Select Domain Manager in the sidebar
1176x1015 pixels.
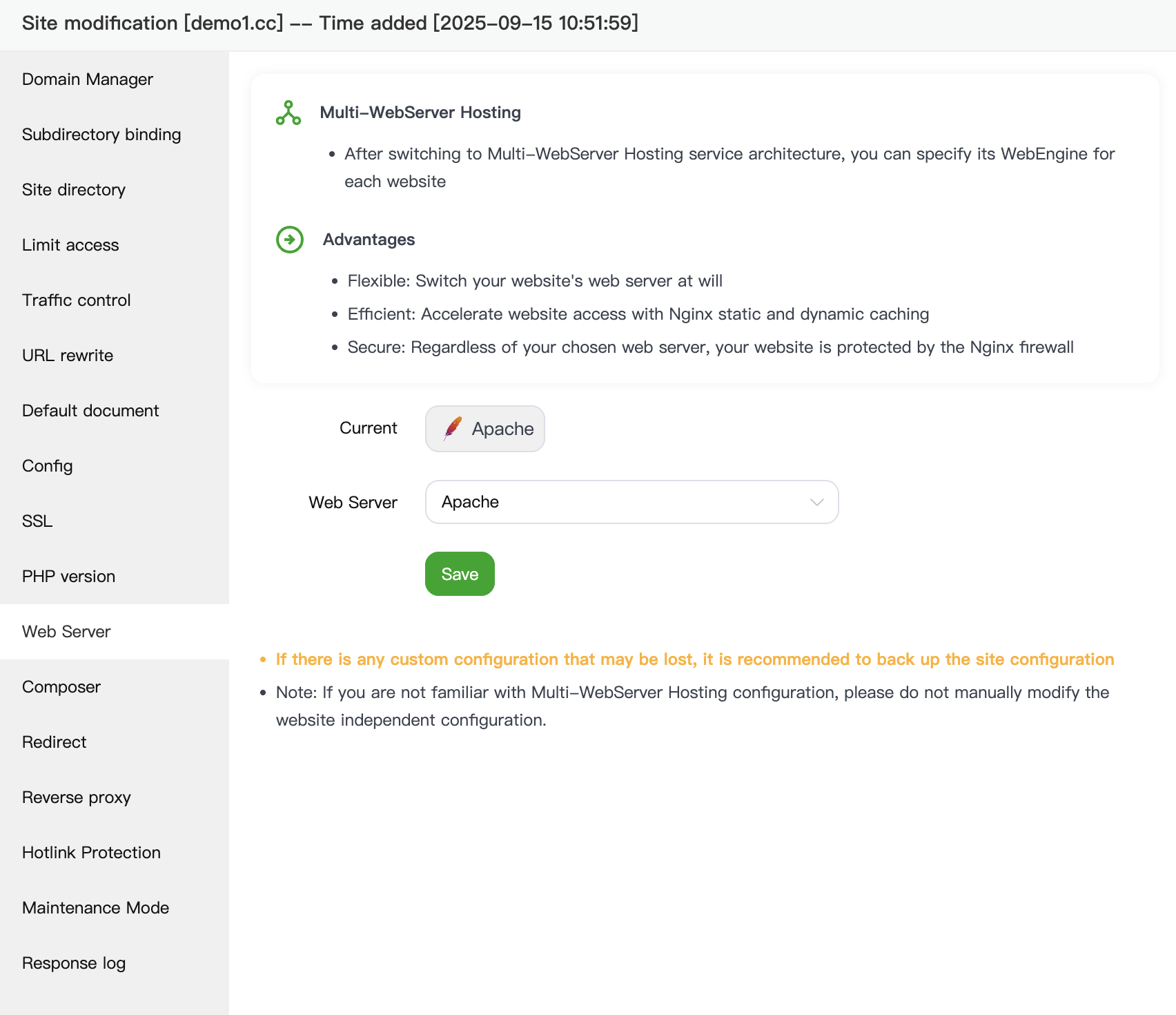(x=87, y=79)
